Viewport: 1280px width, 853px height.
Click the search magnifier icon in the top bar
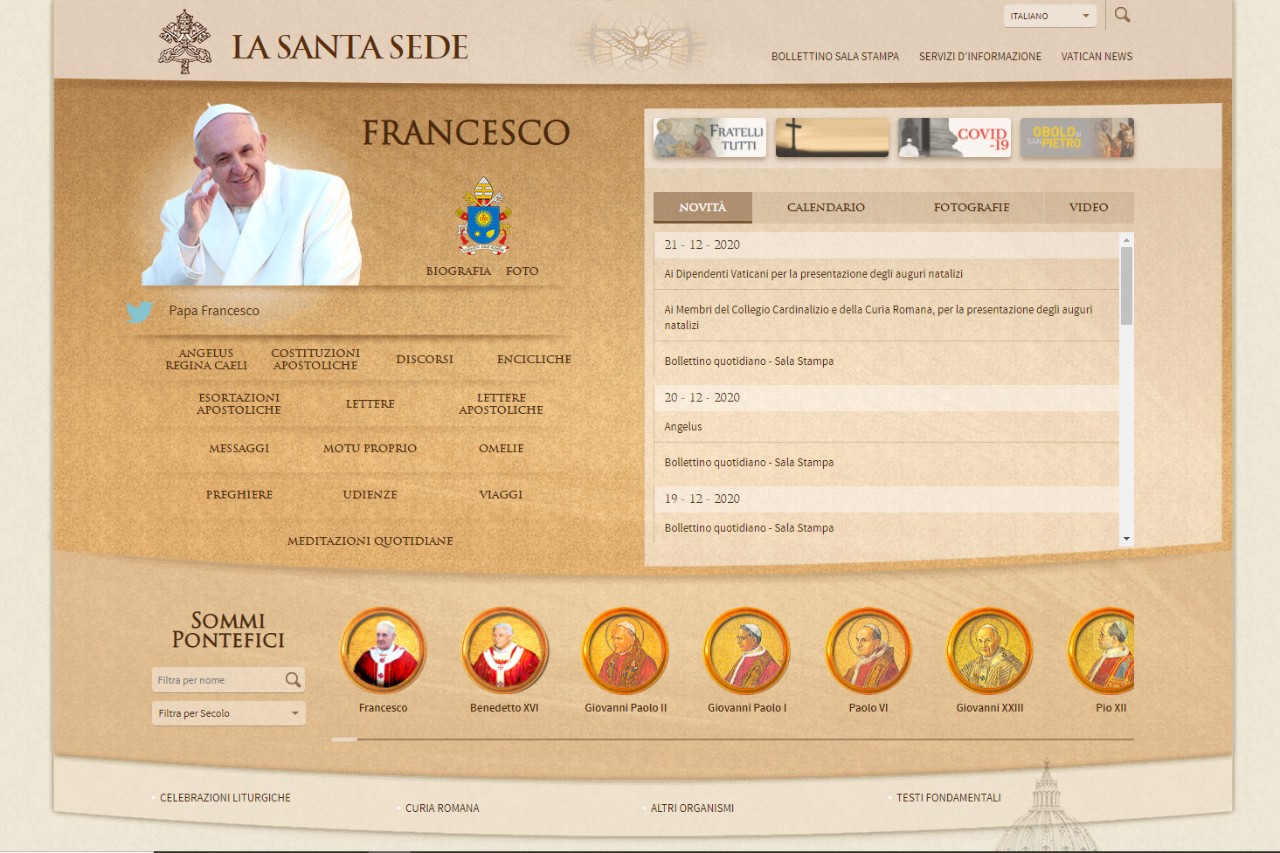click(x=1121, y=15)
